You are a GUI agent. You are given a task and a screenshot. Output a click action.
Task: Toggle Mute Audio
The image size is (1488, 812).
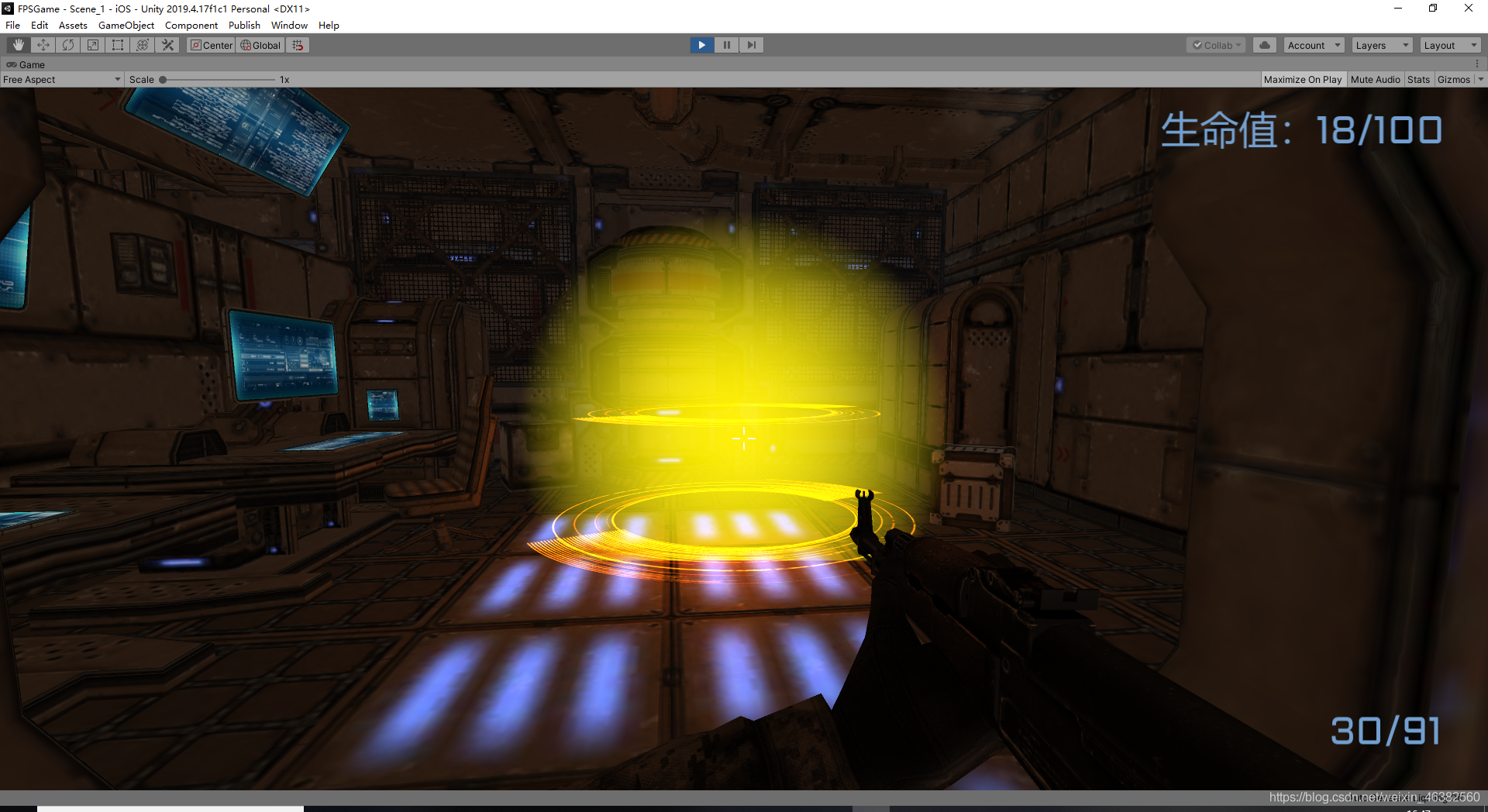coord(1376,79)
